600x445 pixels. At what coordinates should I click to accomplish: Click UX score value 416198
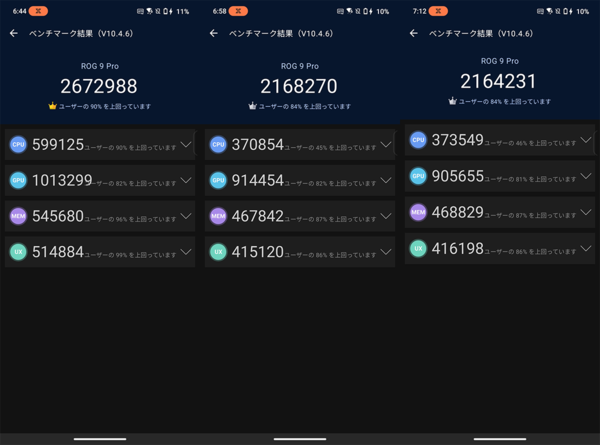458,248
